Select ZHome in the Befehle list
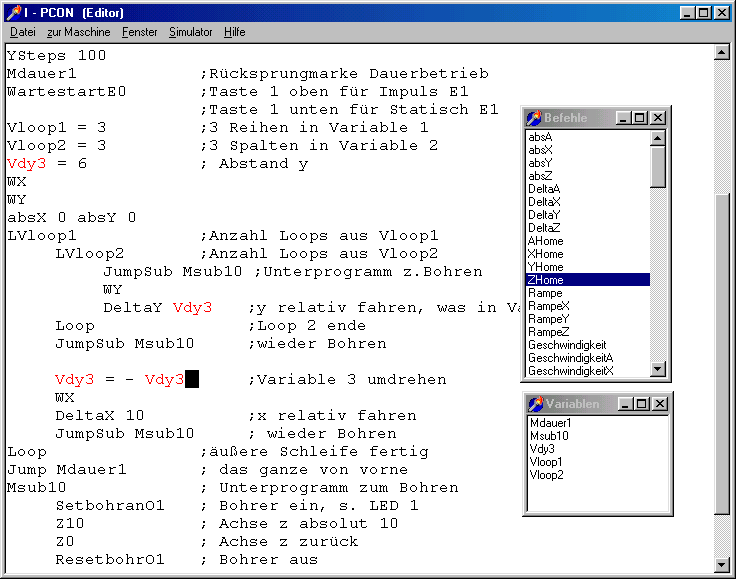 545,280
